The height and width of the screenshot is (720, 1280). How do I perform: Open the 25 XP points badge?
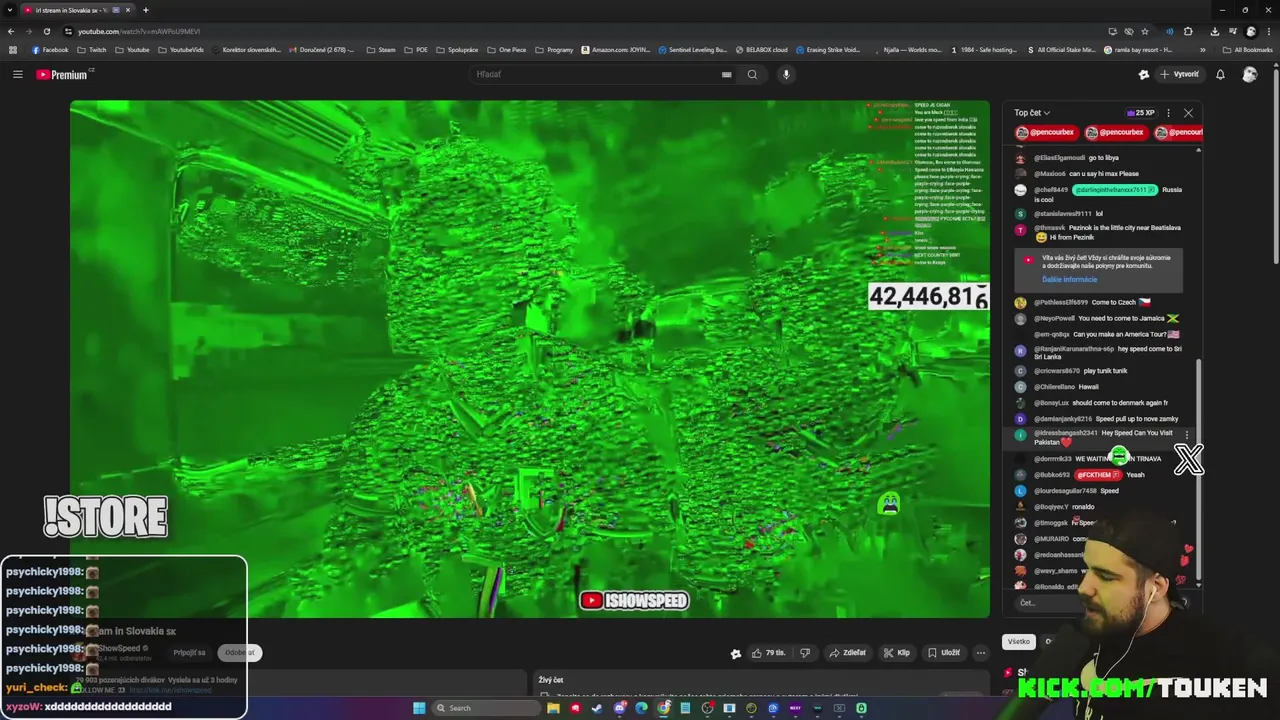(1140, 113)
